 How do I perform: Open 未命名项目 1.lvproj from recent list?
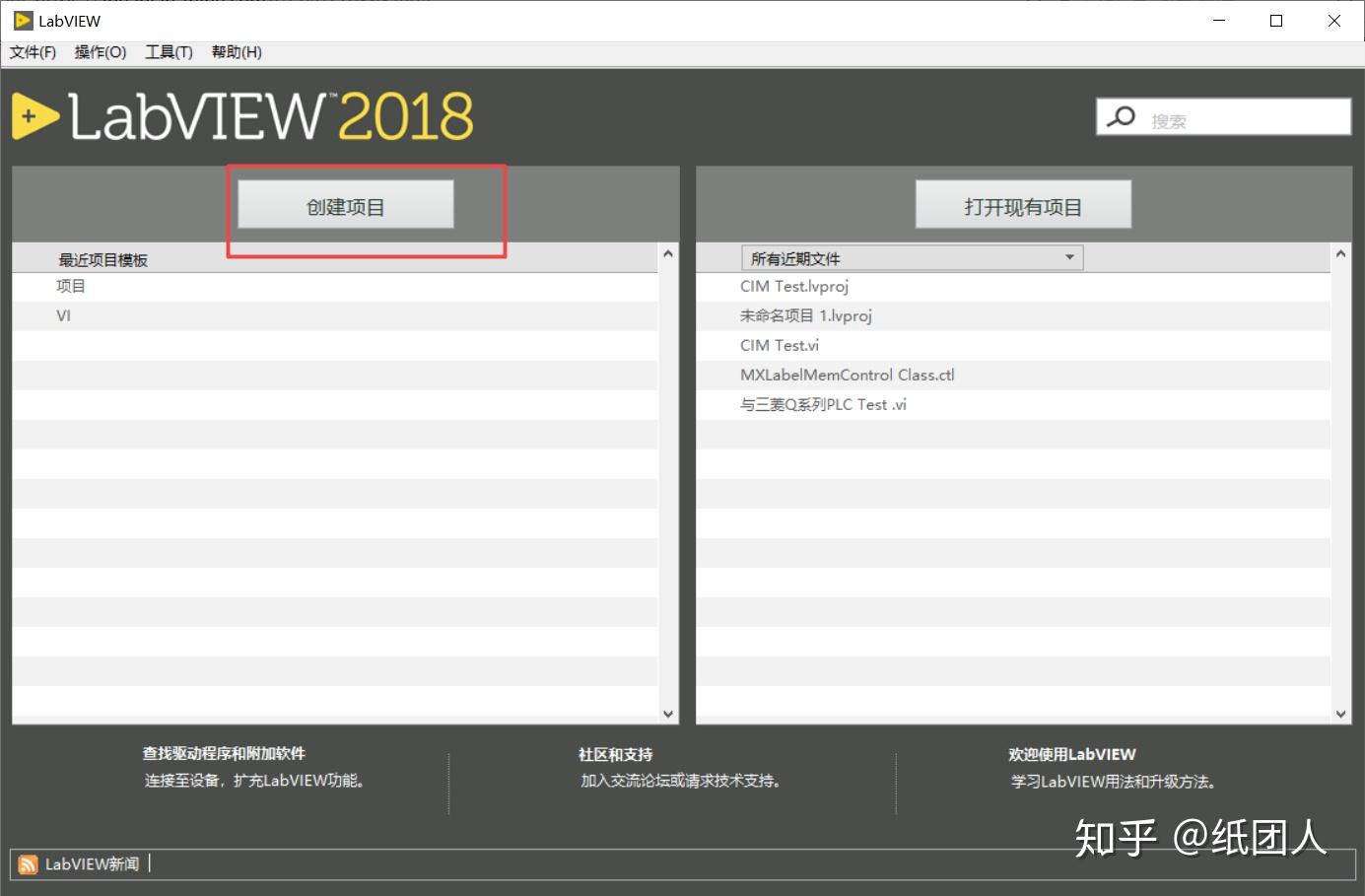click(x=806, y=315)
